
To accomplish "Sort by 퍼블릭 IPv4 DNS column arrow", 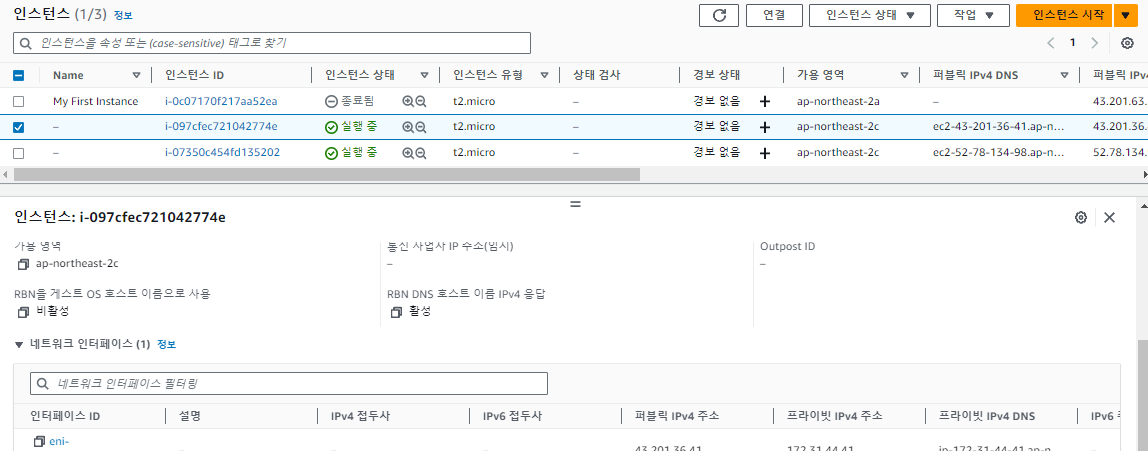I will click(1064, 75).
